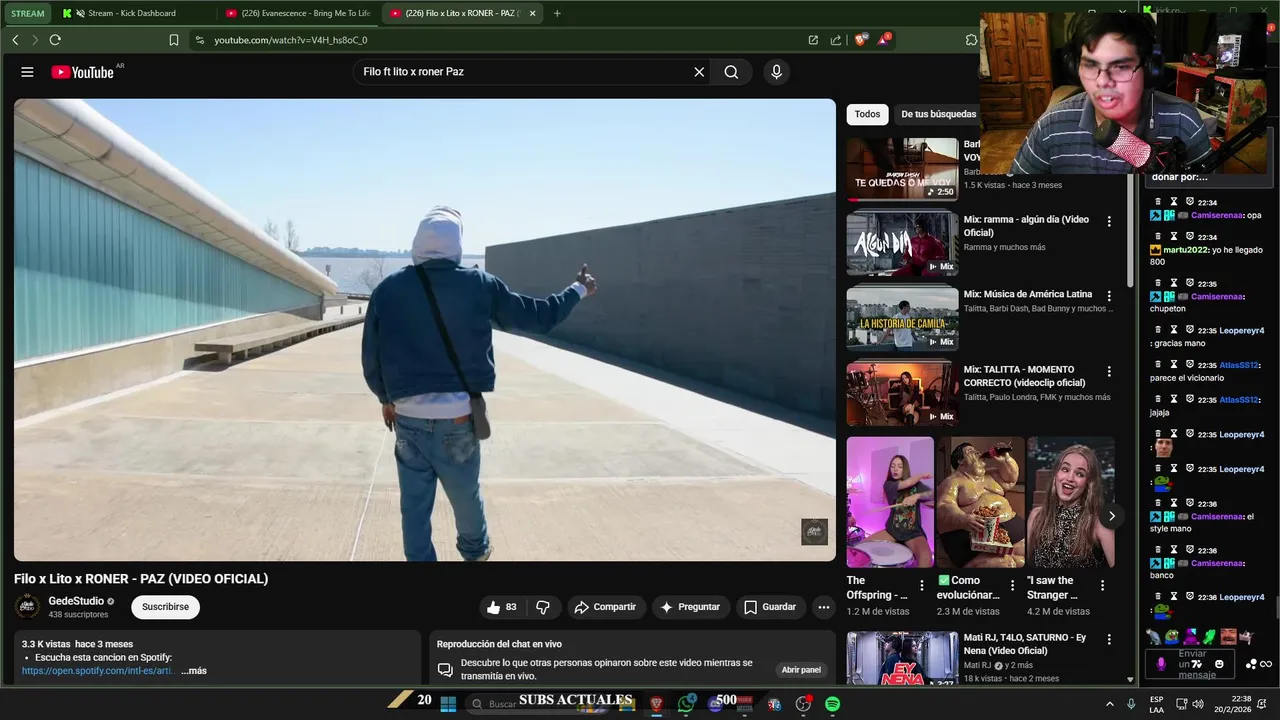
Task: Play the TALITTA Momento Correcto mix thumbnail
Action: tap(902, 393)
